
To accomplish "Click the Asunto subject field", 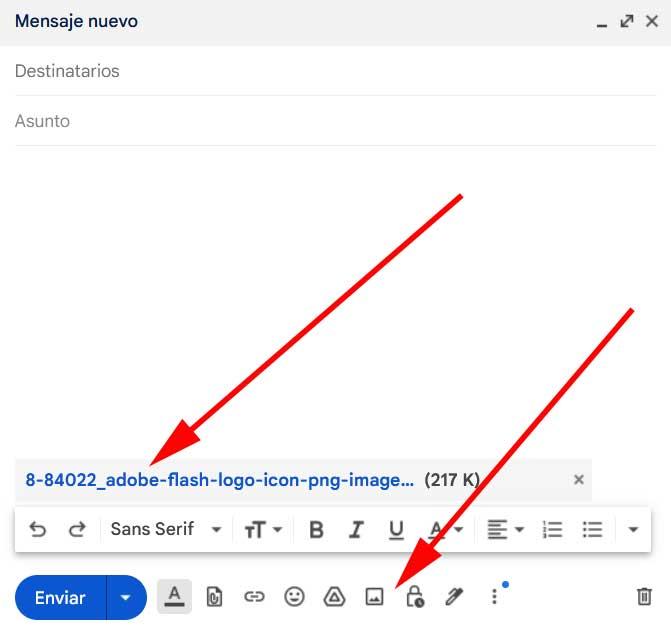I will click(336, 121).
